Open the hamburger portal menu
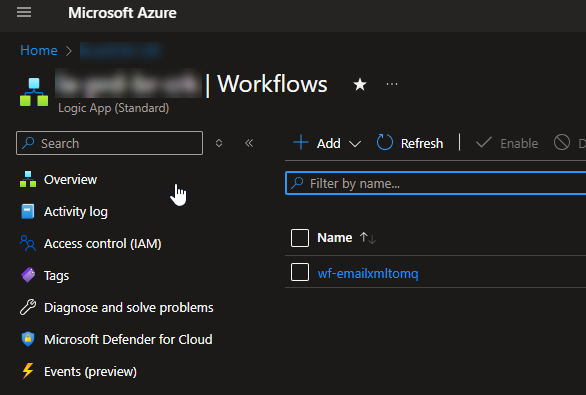This screenshot has width=586, height=395. pos(24,12)
